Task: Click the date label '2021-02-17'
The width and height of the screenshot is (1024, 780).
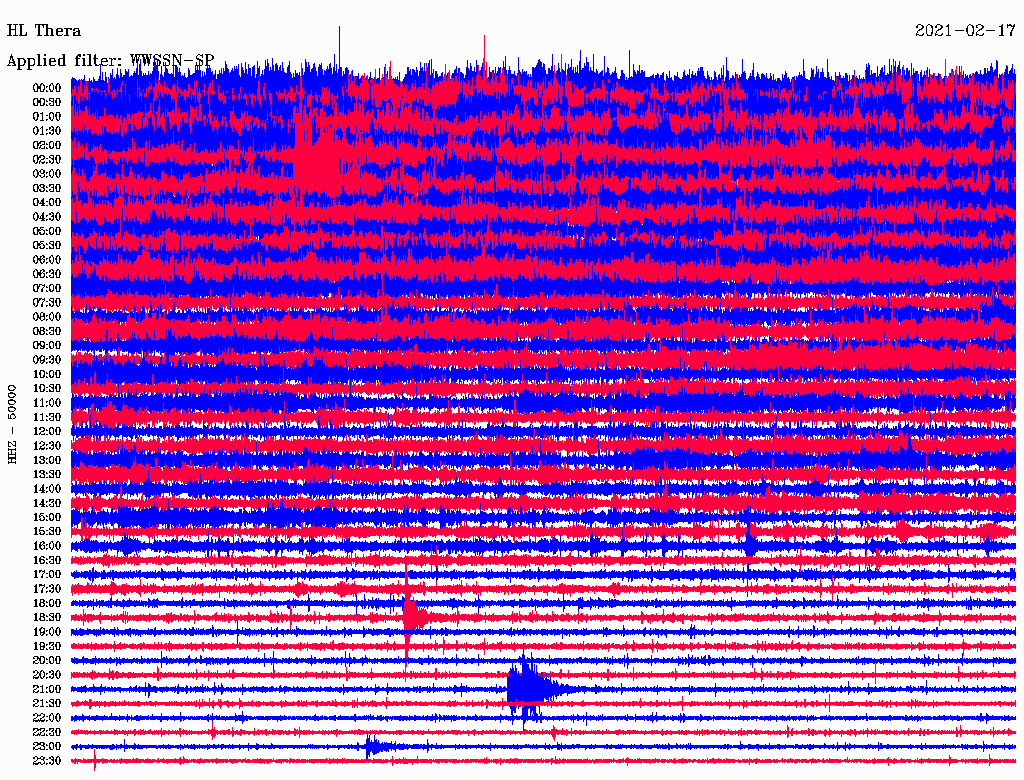Action: [x=965, y=30]
